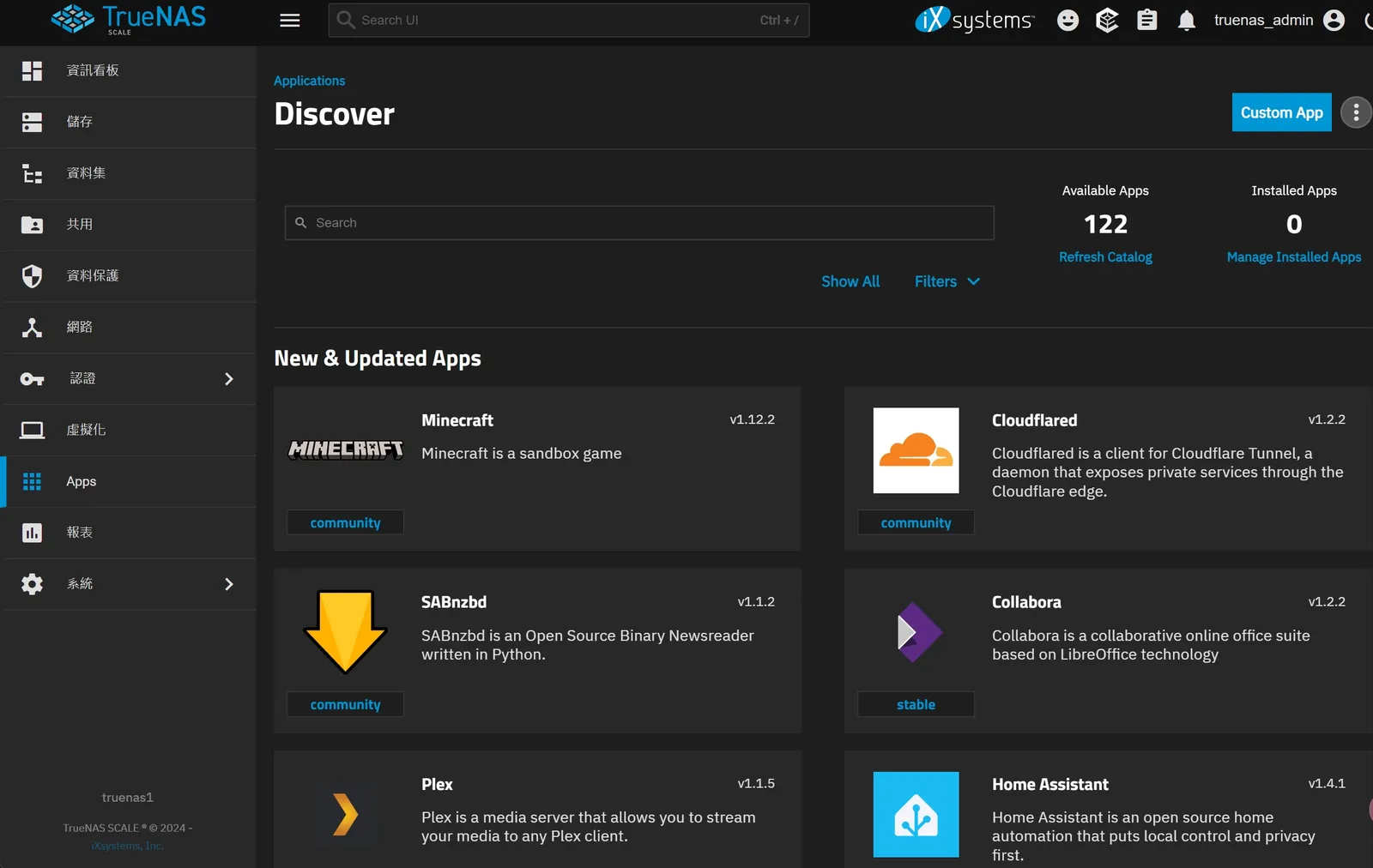Expand the System (系統) submenu chevron

coord(229,584)
